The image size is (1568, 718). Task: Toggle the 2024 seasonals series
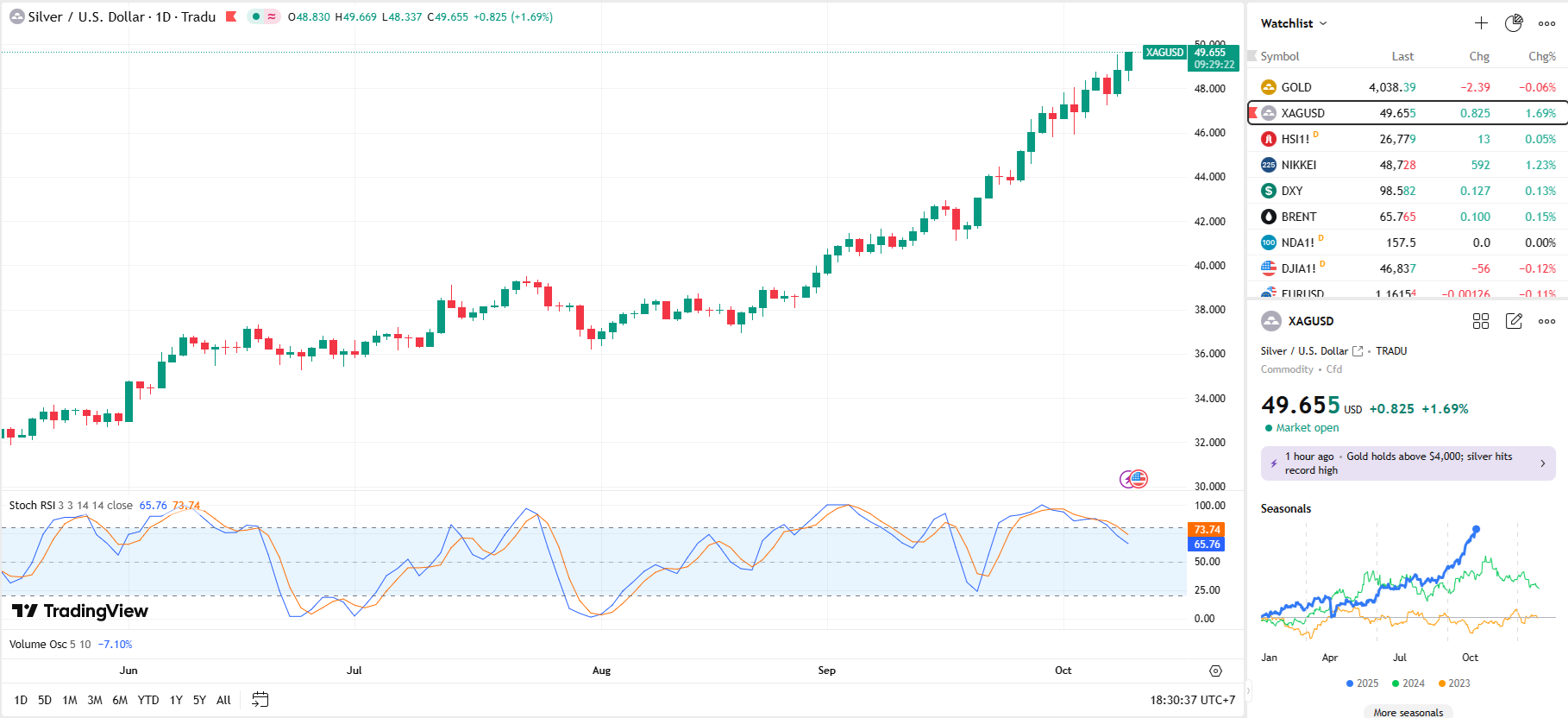point(1408,683)
